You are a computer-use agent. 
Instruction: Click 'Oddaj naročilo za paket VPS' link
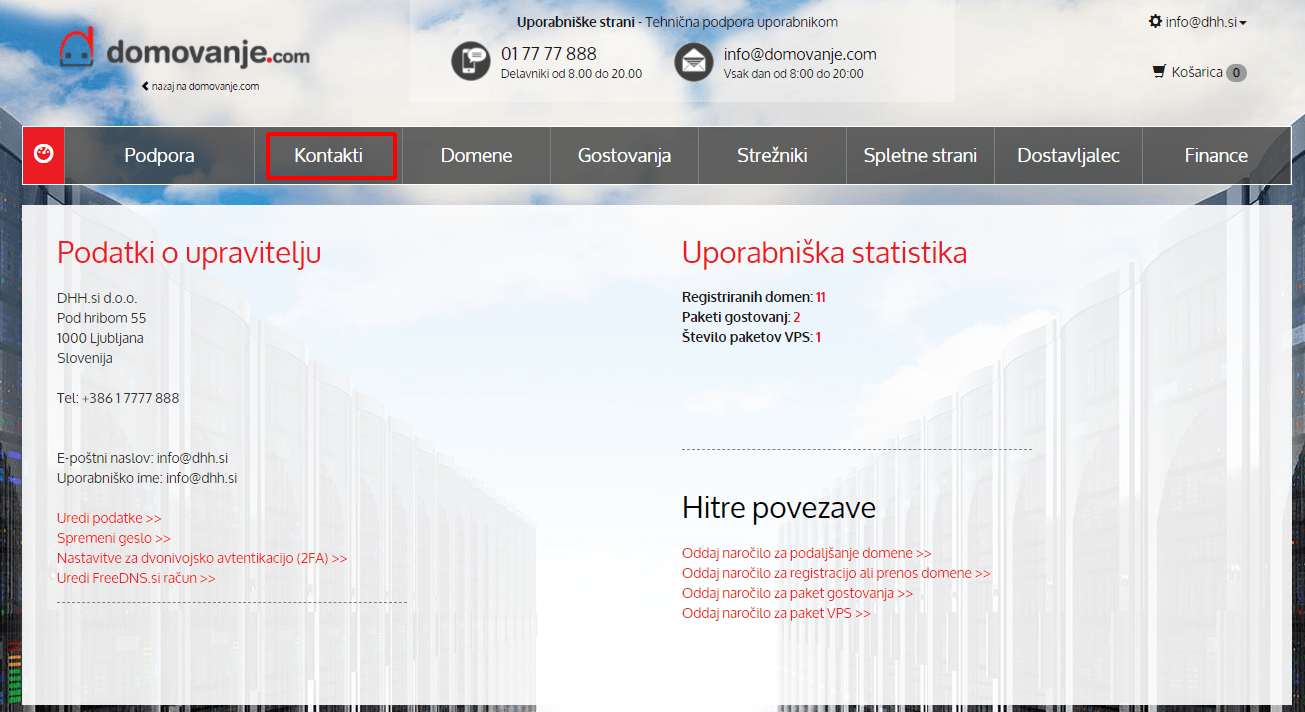click(776, 613)
